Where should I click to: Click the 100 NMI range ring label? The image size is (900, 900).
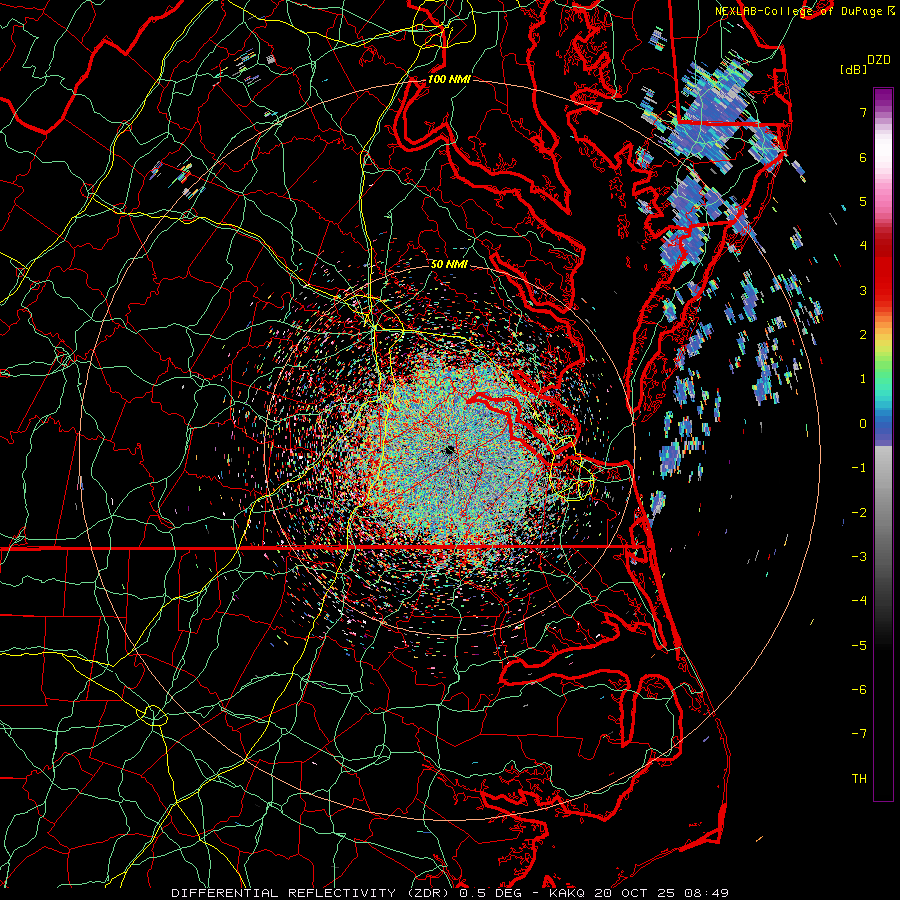pyautogui.click(x=449, y=79)
